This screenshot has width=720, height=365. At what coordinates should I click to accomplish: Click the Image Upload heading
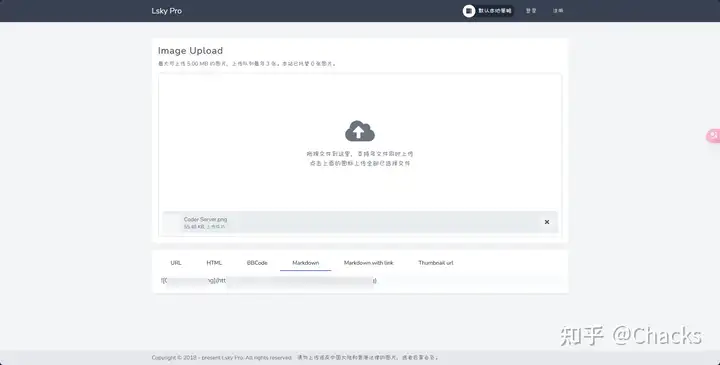tap(190, 51)
